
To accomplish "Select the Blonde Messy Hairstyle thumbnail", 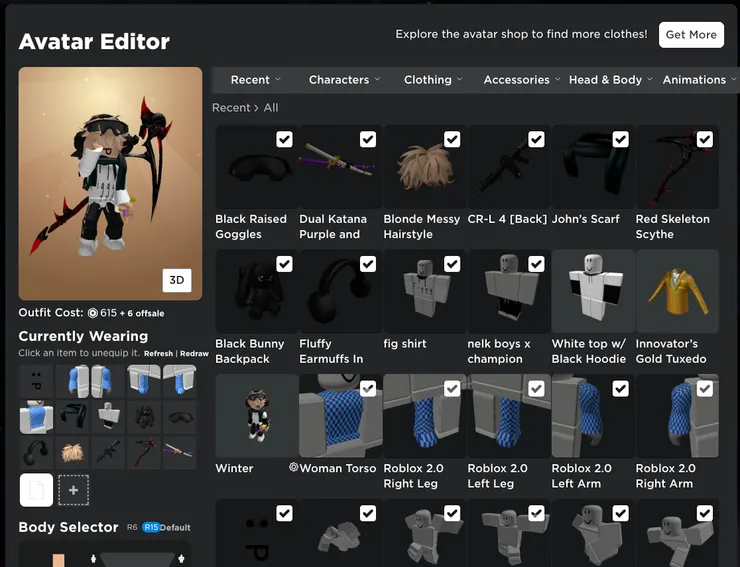I will [425, 167].
